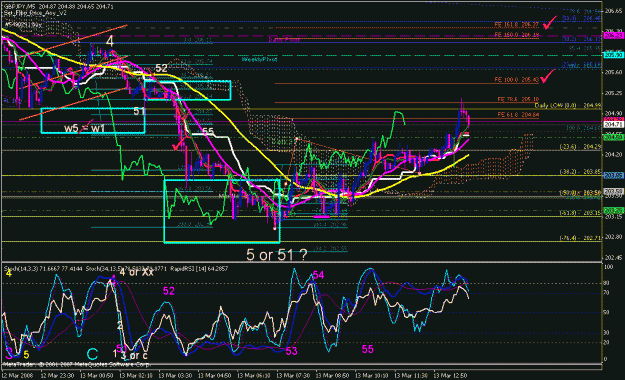Click the FE 61.8 204.64 level label

pyautogui.click(x=518, y=115)
